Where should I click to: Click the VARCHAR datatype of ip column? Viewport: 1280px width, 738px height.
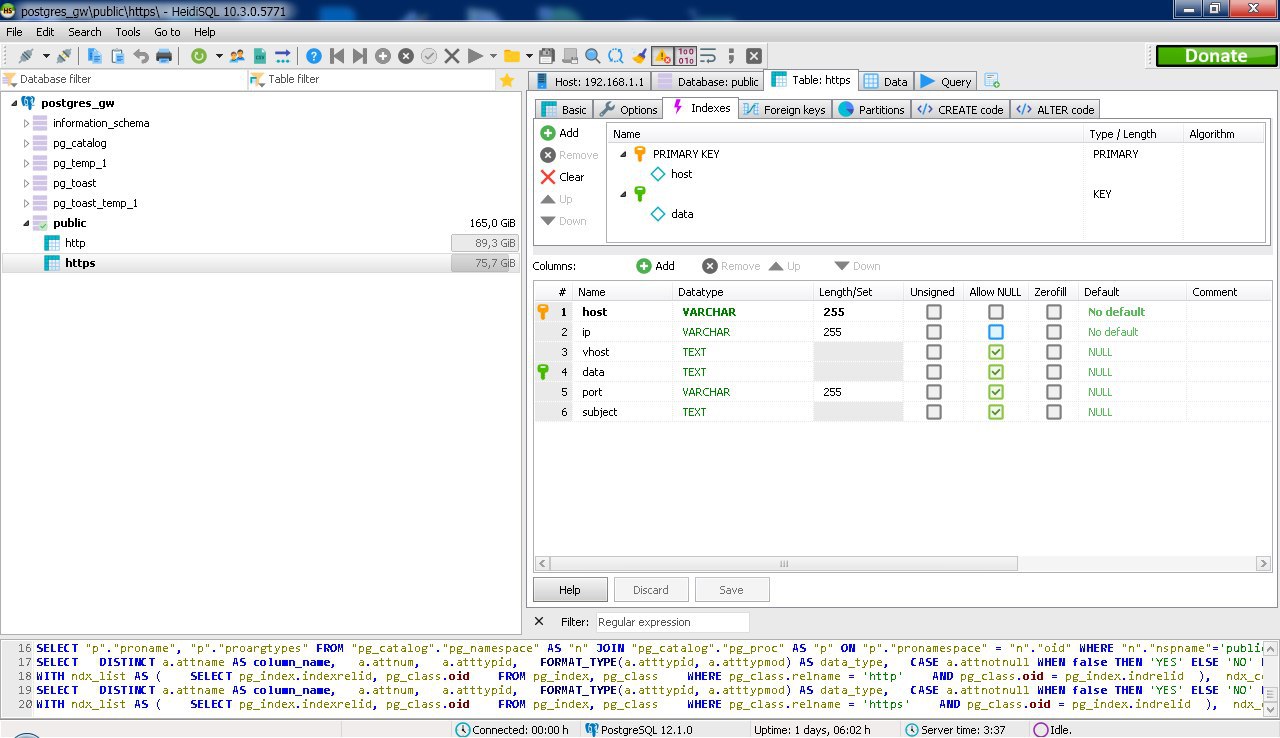706,332
